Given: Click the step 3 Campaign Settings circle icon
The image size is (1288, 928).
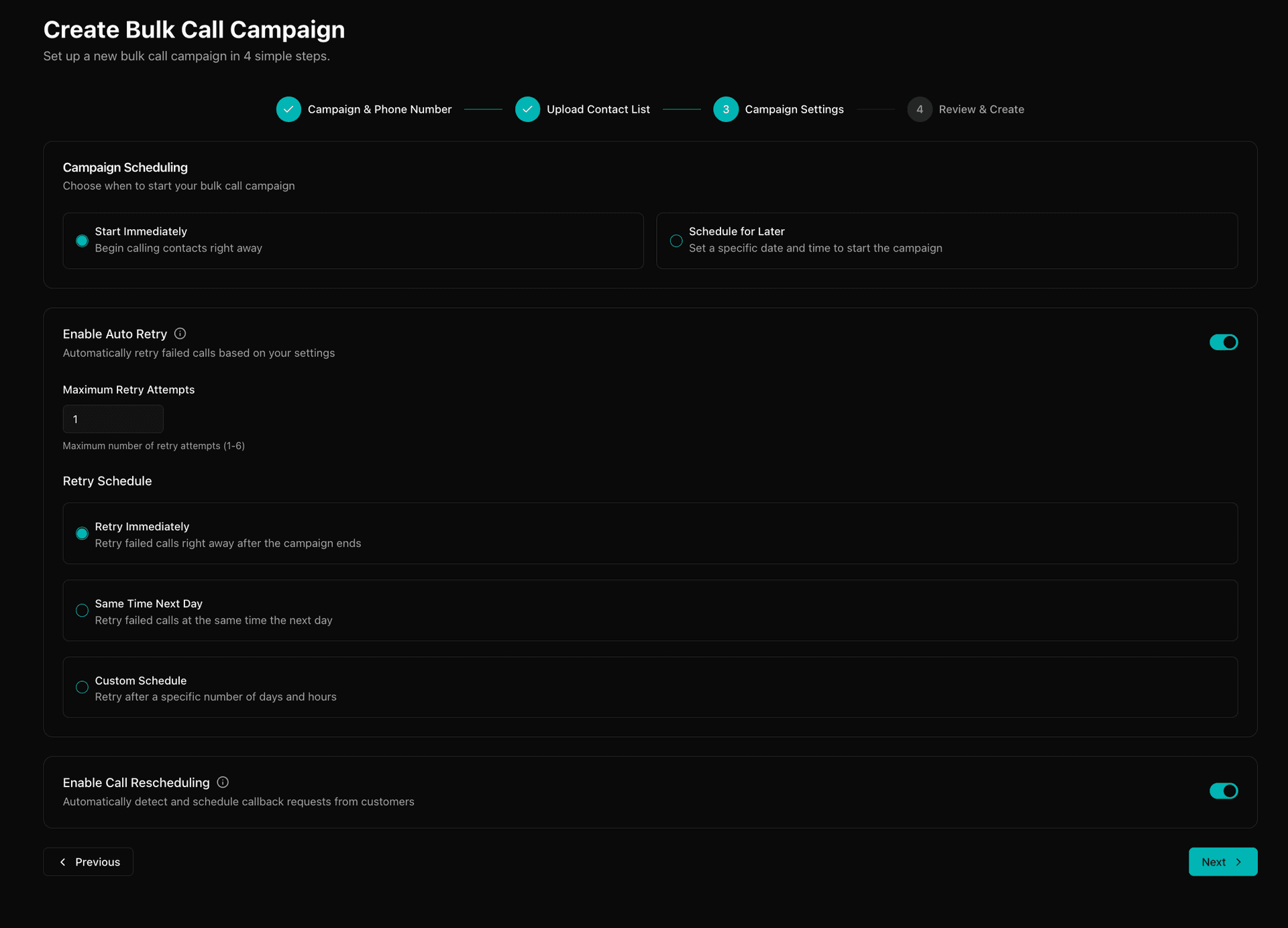Looking at the screenshot, I should coord(726,109).
